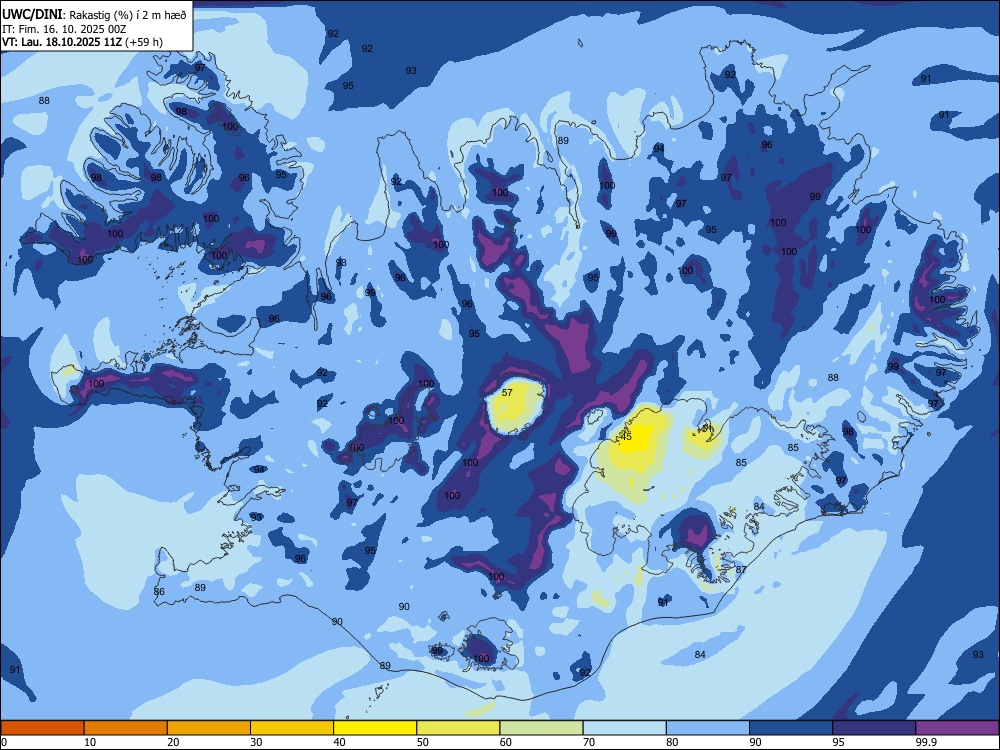Click the VT: Lau. 18.10.2025 11Z line
1000x750 pixels.
coord(82,42)
